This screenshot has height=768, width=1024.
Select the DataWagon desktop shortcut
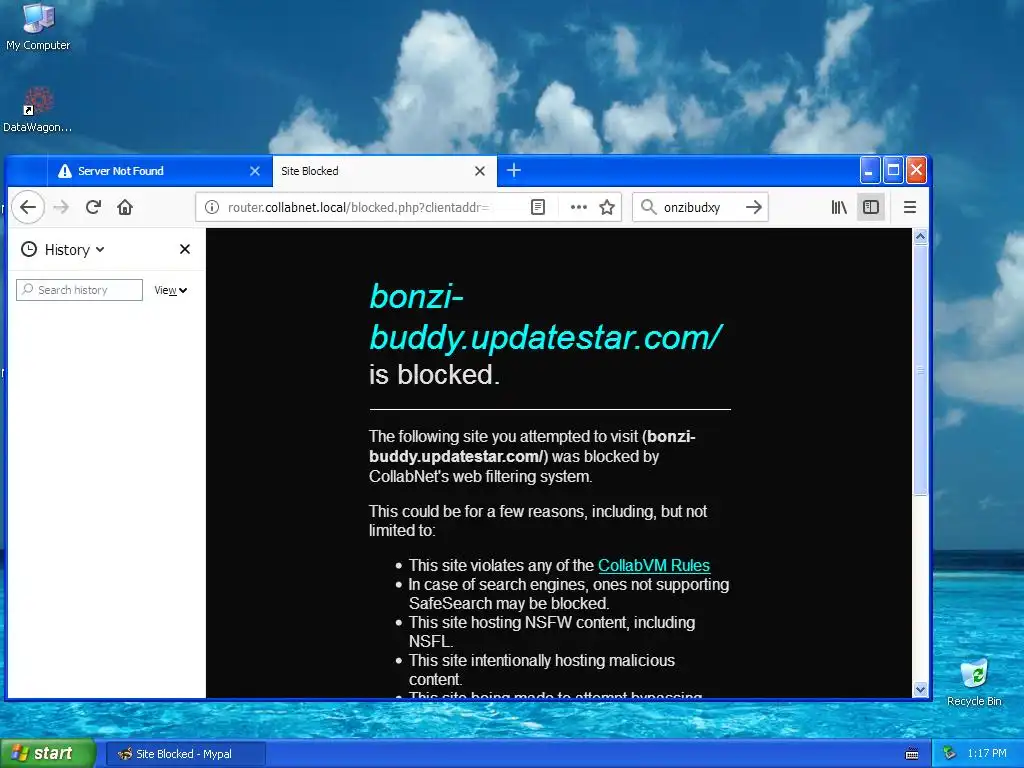[x=38, y=110]
